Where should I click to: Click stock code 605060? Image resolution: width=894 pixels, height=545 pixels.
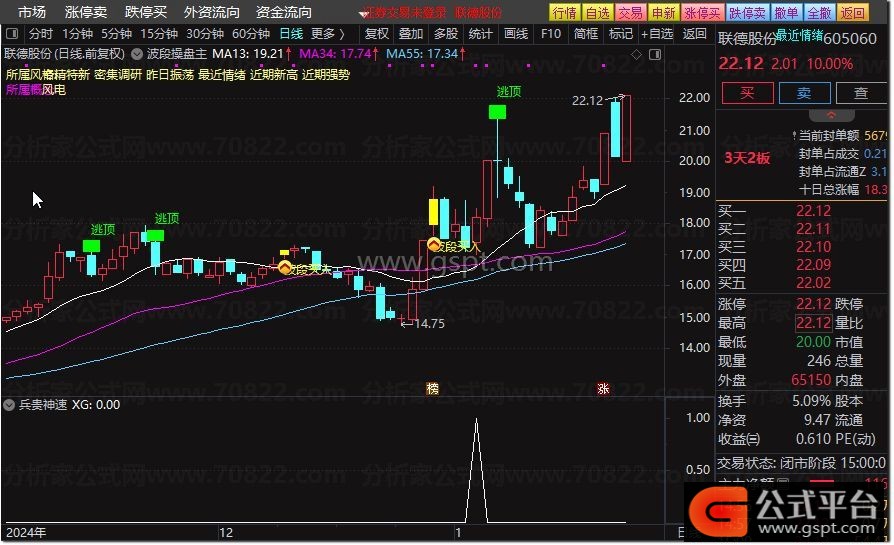[850, 39]
